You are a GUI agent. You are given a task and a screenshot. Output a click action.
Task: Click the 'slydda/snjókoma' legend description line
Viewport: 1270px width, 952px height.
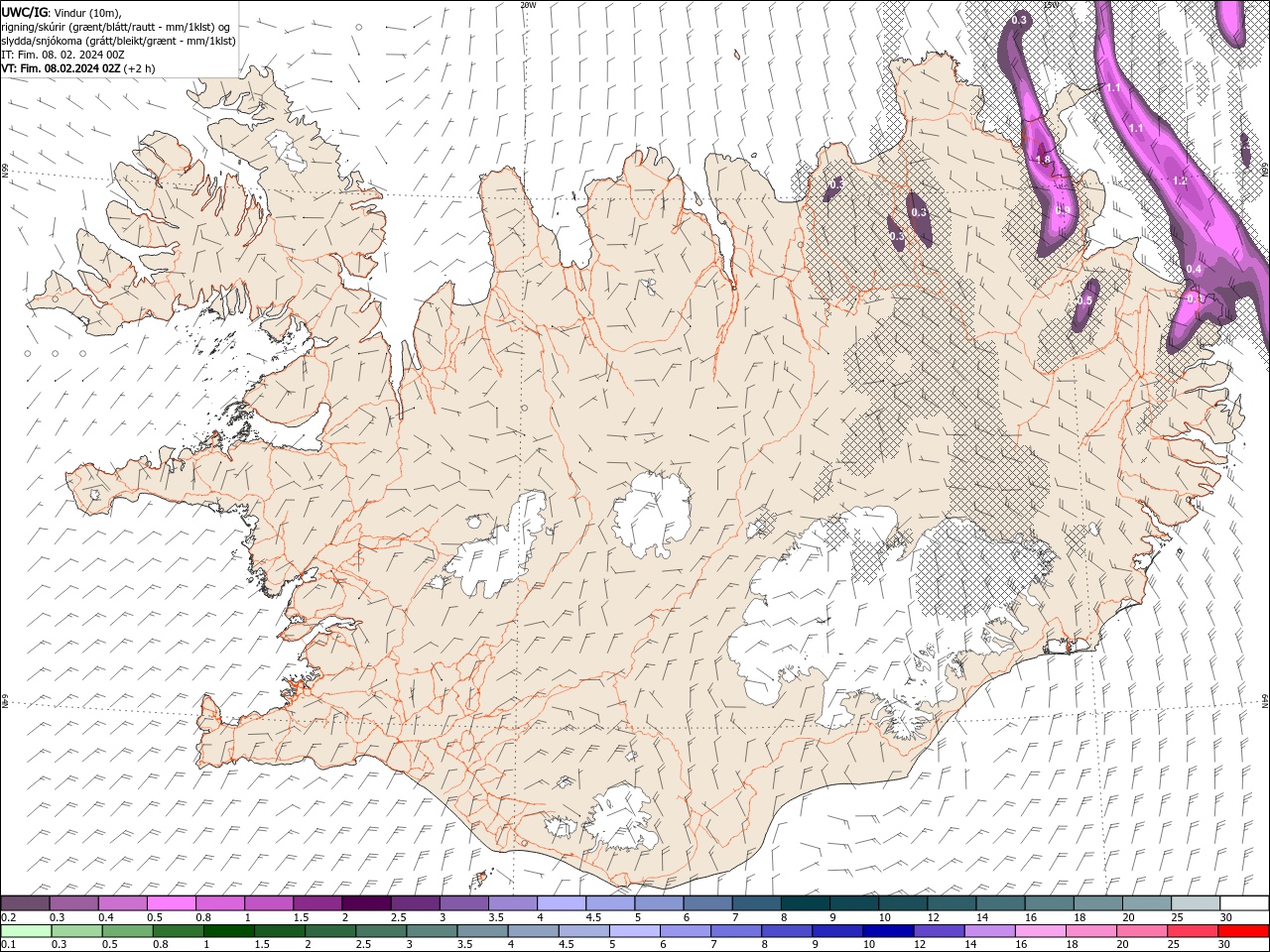[x=118, y=41]
